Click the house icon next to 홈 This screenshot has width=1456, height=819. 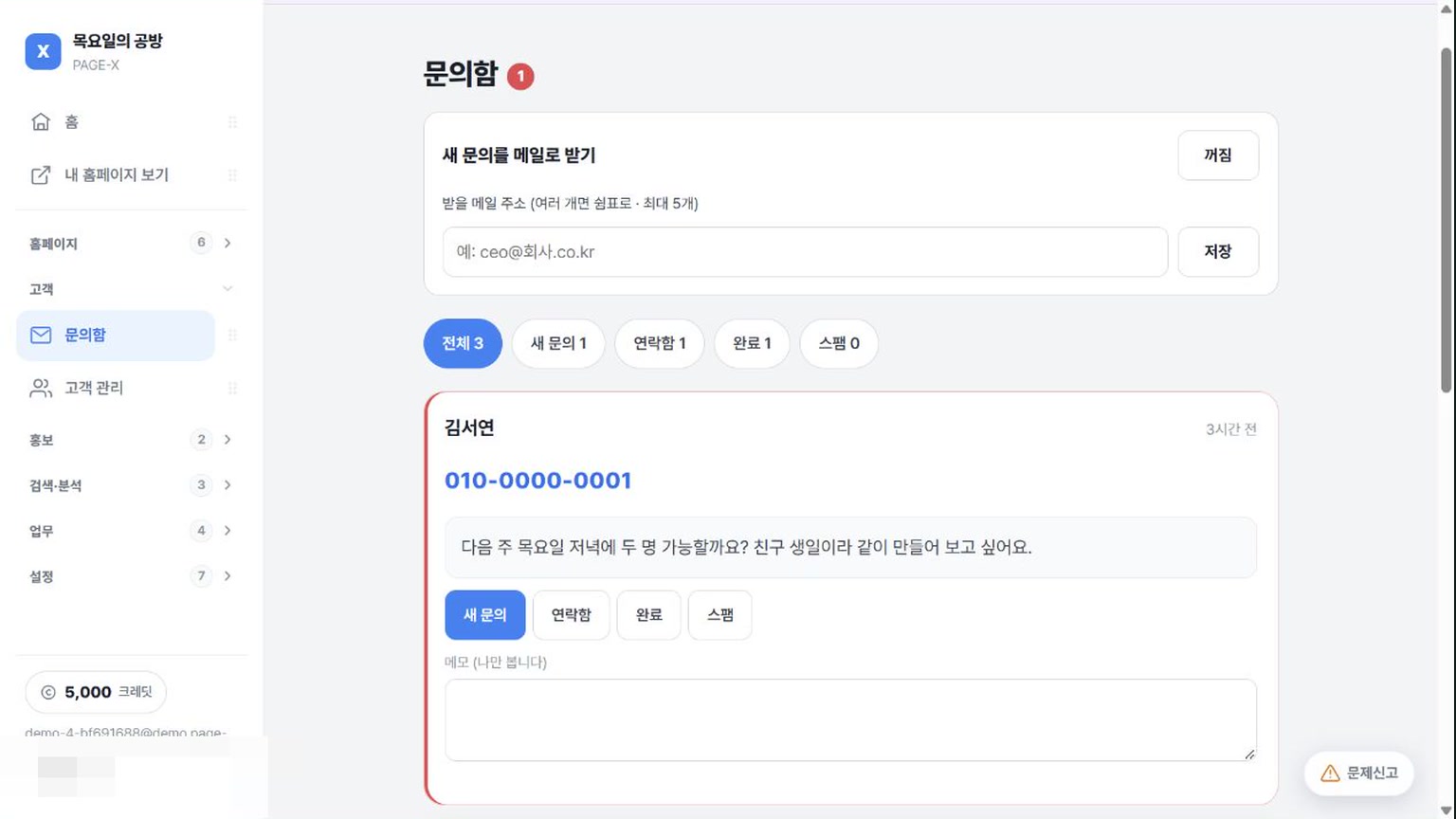click(x=41, y=121)
